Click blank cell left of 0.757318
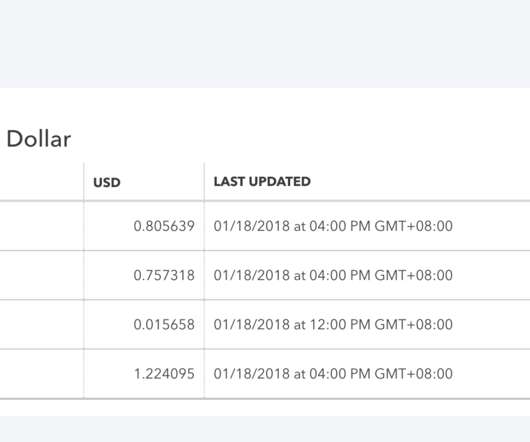Screen dimensions: 530x442 click(x=42, y=275)
